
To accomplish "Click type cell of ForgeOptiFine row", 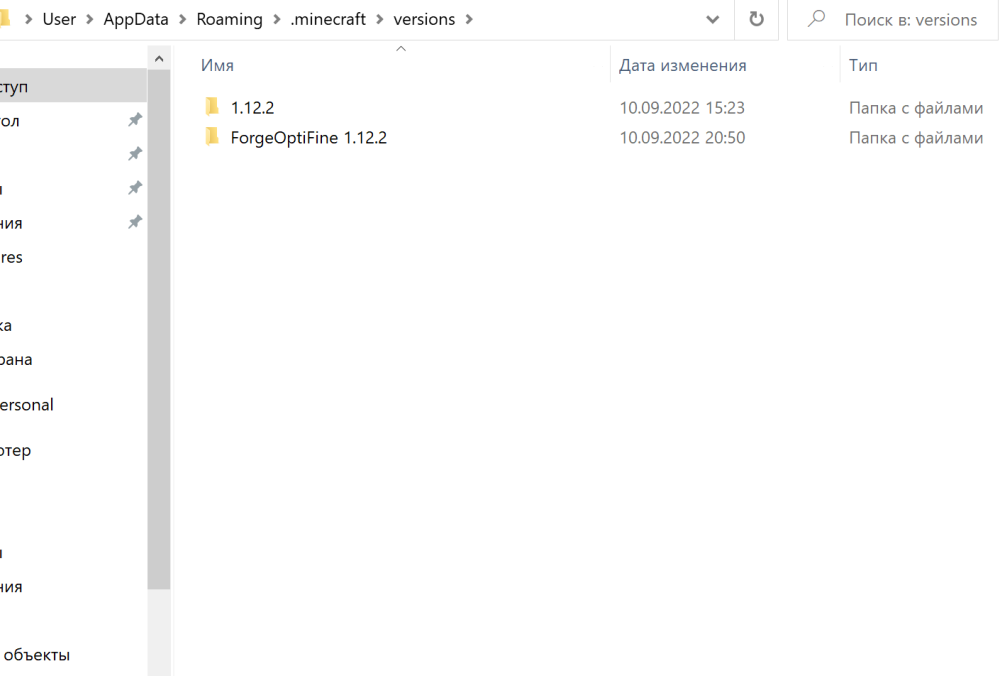I will click(x=916, y=138).
